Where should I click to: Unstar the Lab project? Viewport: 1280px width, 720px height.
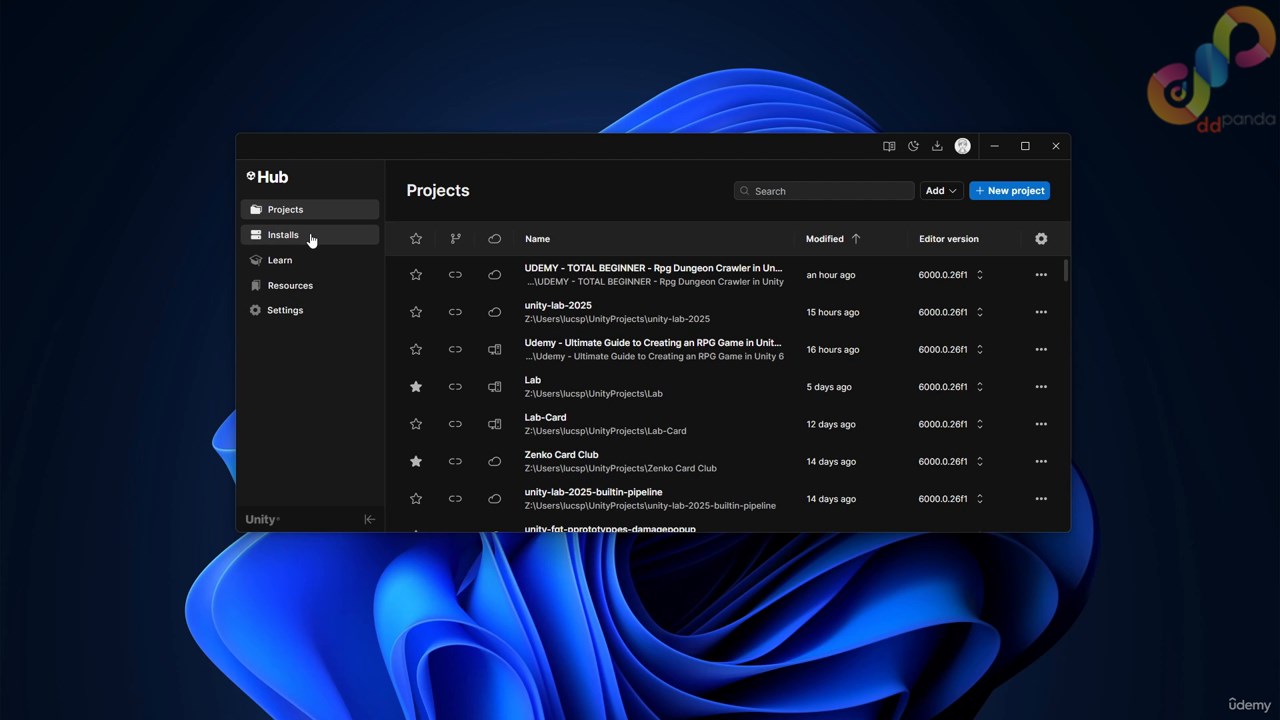click(416, 387)
